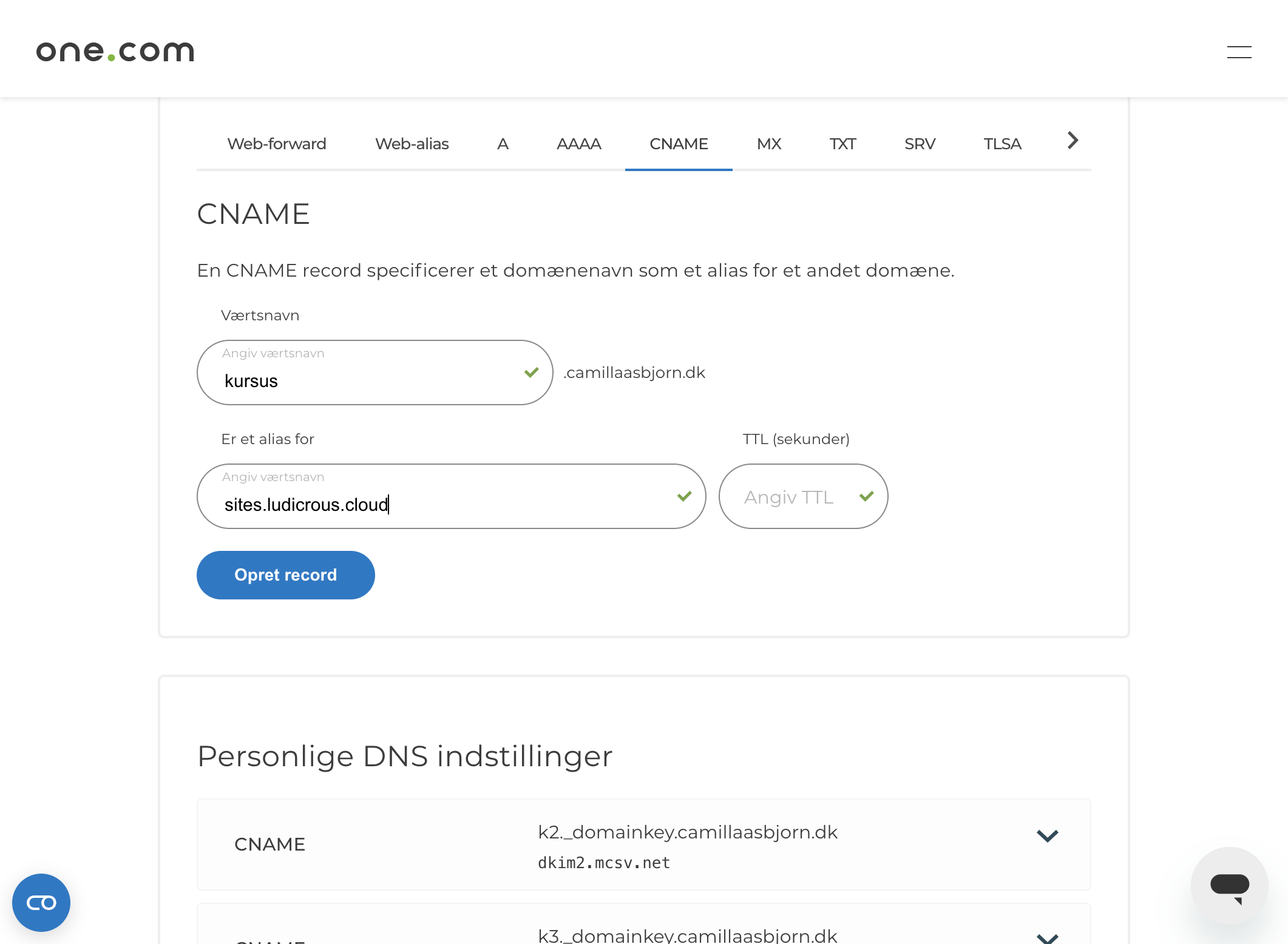Image resolution: width=1288 pixels, height=944 pixels.
Task: Click the Værtsnavn label
Action: [260, 315]
